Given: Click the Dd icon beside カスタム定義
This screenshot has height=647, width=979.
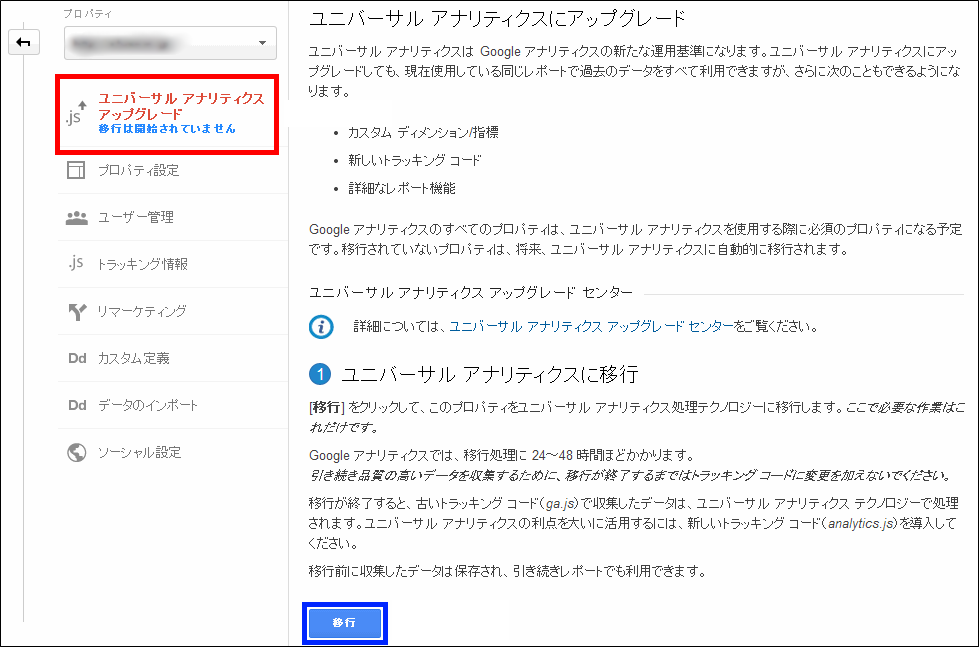Looking at the screenshot, I should click(x=77, y=358).
